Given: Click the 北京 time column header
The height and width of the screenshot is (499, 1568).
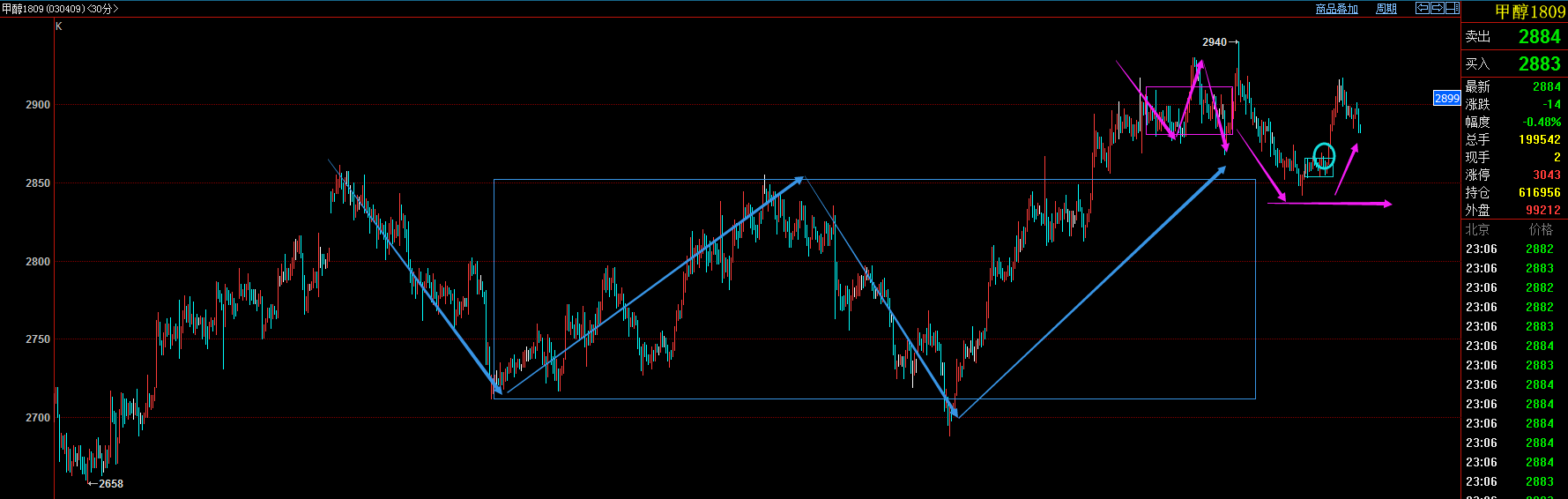Looking at the screenshot, I should [1477, 229].
